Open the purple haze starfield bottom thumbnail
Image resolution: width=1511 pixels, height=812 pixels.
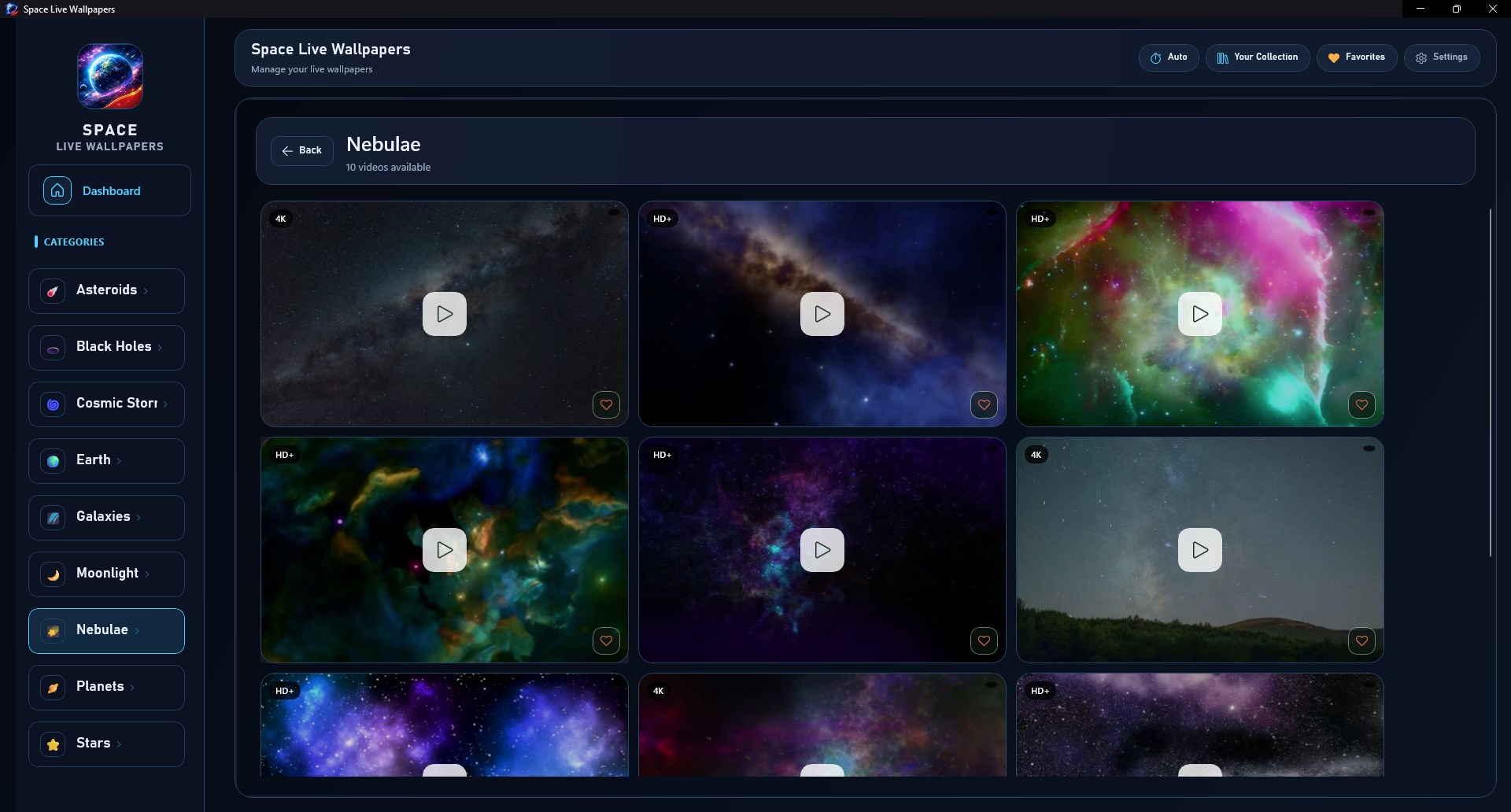1200,725
